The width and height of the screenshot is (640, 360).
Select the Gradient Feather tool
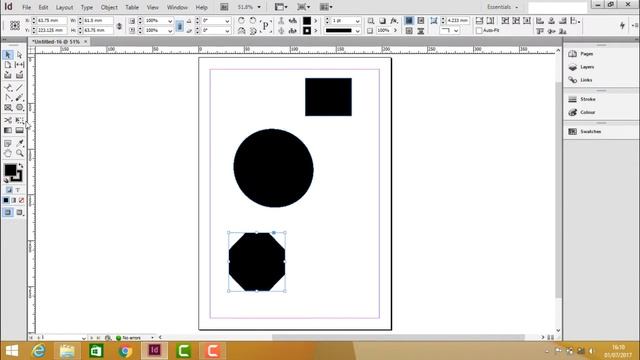pyautogui.click(x=19, y=130)
